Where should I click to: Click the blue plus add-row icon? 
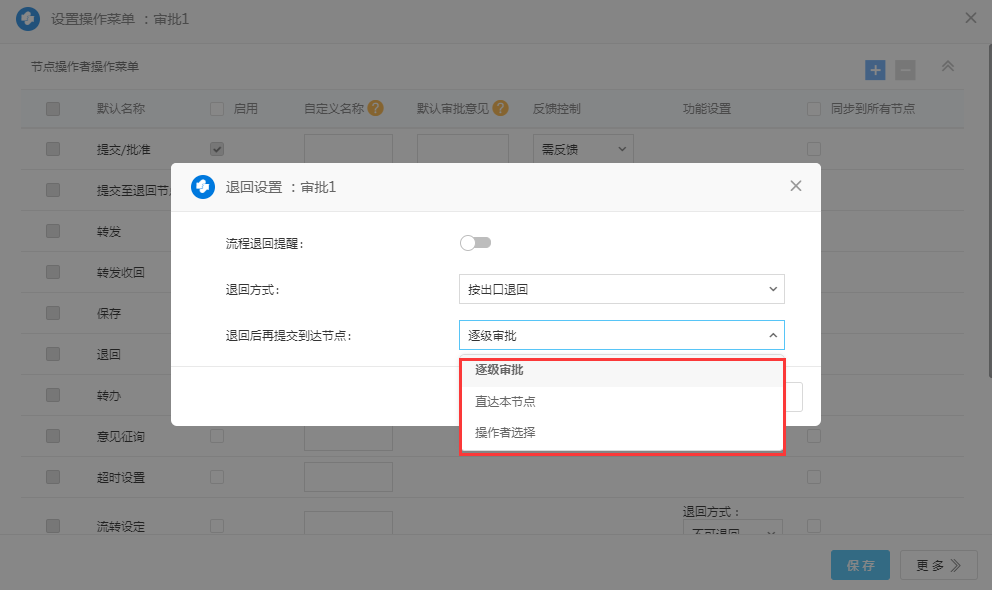click(875, 70)
